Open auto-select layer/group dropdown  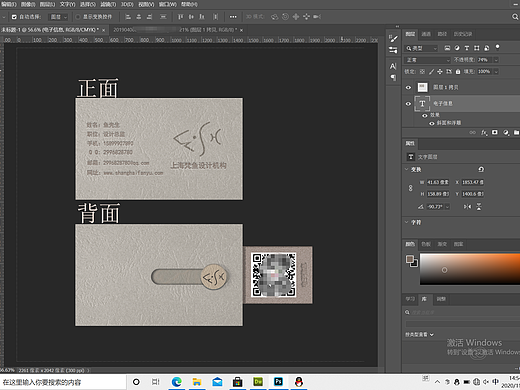(x=58, y=17)
